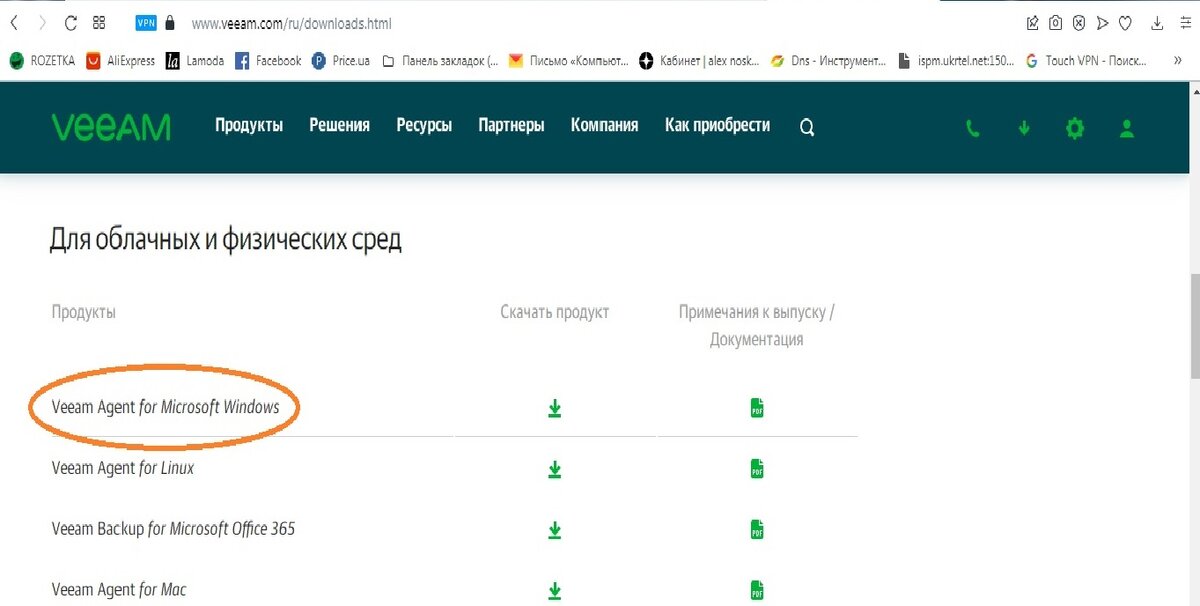Open the Кабинет | alex nosk... bookmark
The height and width of the screenshot is (606, 1200).
pyautogui.click(x=700, y=61)
